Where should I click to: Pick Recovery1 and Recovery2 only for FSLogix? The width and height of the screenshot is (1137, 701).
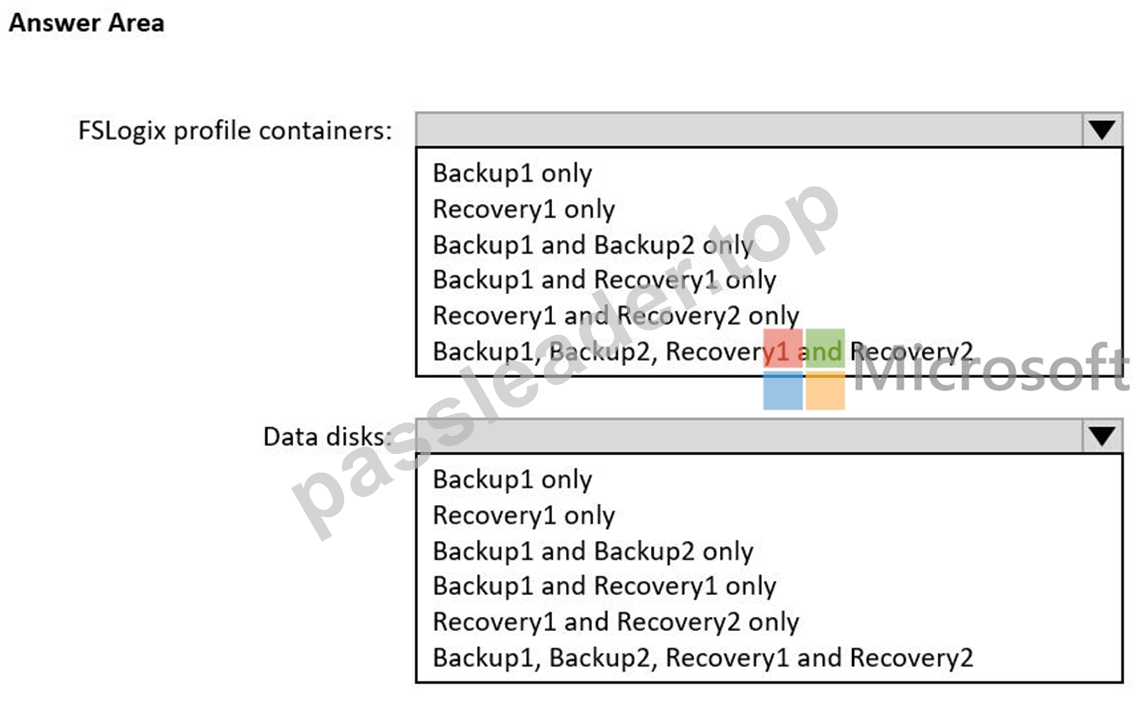click(x=616, y=315)
